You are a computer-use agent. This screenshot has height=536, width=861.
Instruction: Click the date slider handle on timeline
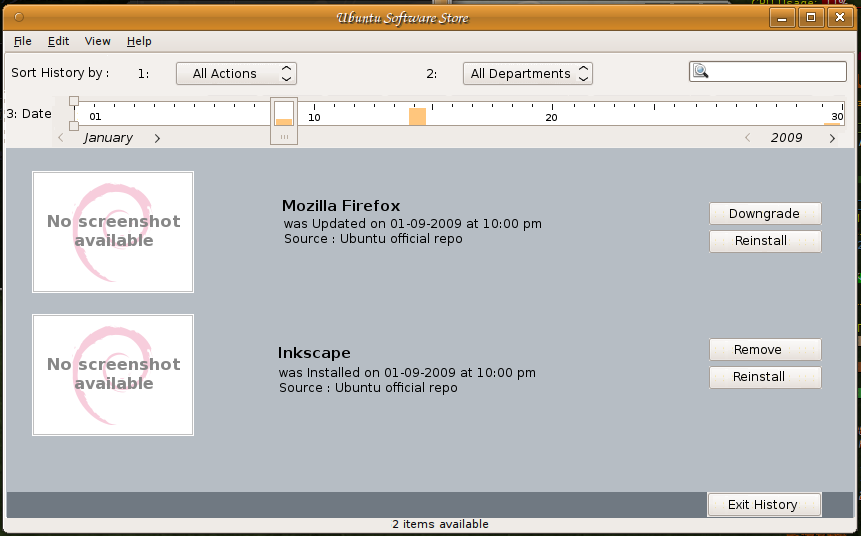(284, 121)
